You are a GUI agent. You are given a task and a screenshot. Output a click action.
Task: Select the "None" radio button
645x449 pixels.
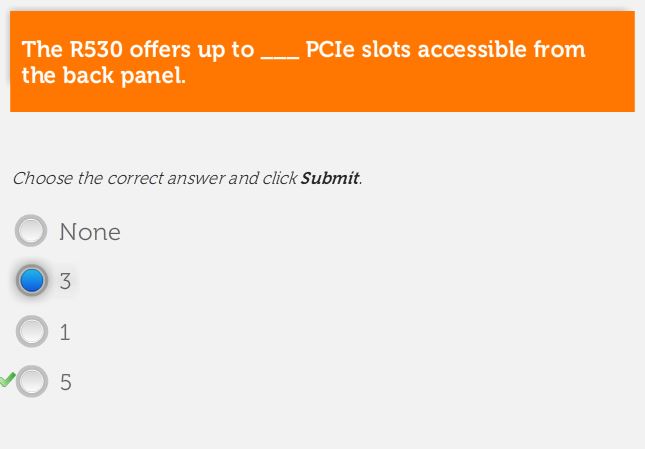[x=31, y=231]
